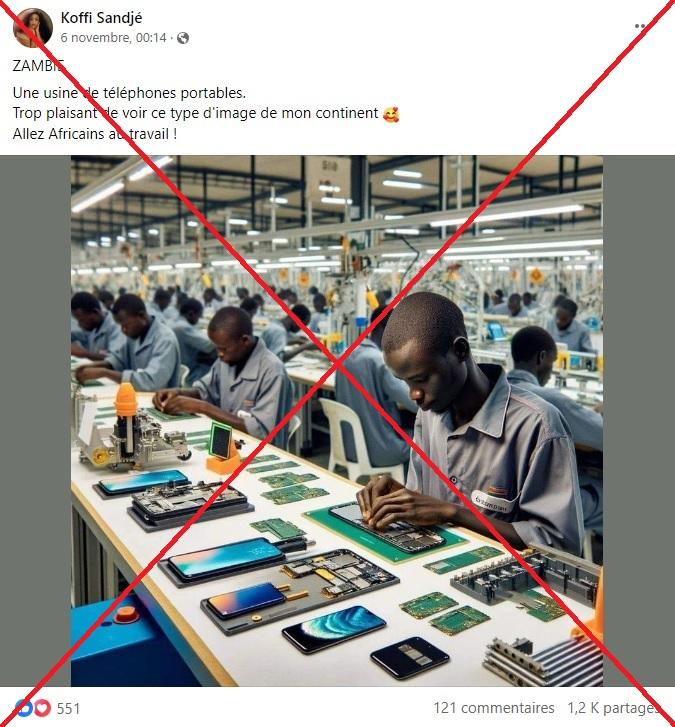Click the globe public audience icon
Viewport: 675px width, 727px height.
click(x=183, y=38)
